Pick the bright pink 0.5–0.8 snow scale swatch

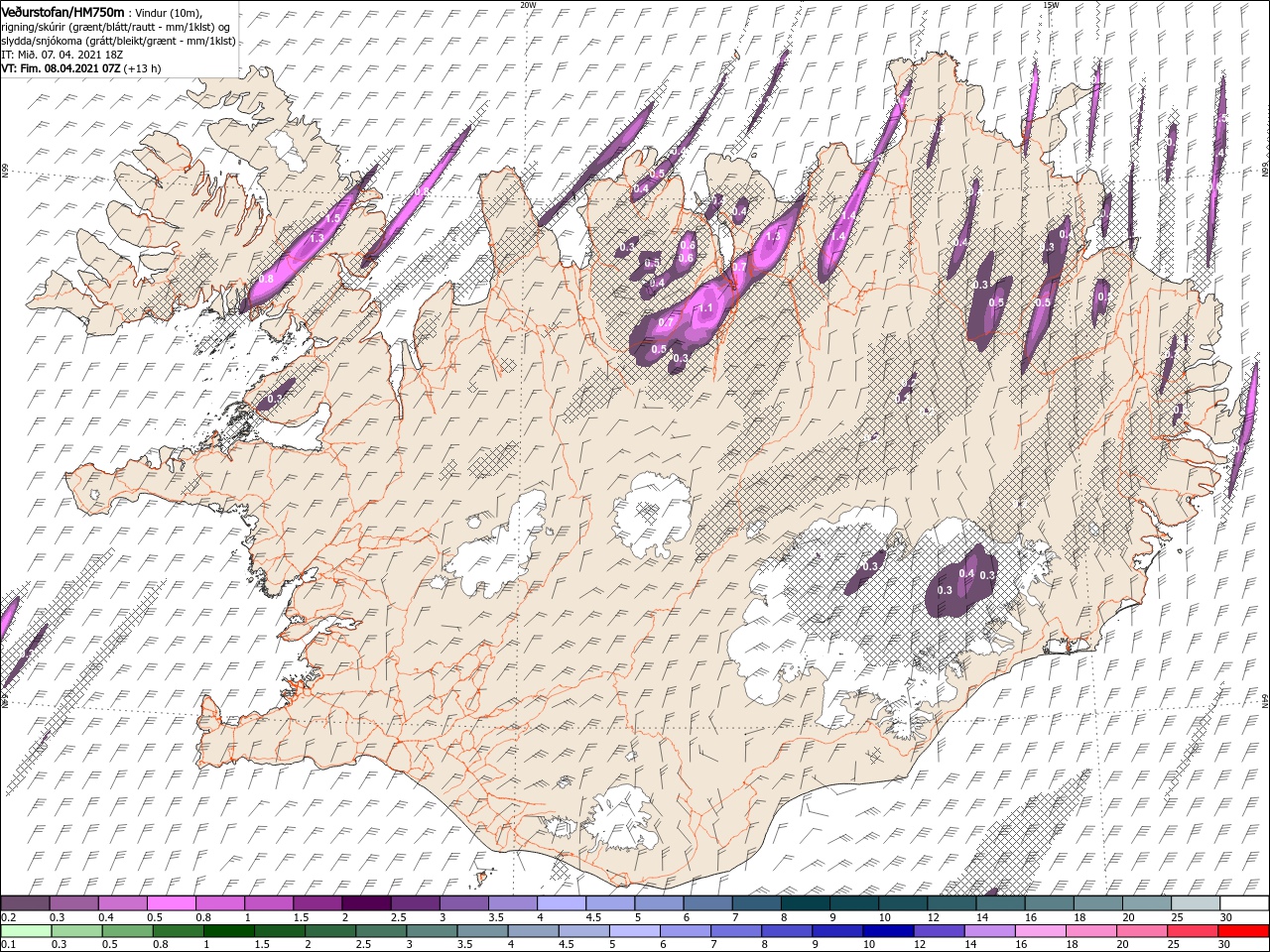[x=171, y=903]
